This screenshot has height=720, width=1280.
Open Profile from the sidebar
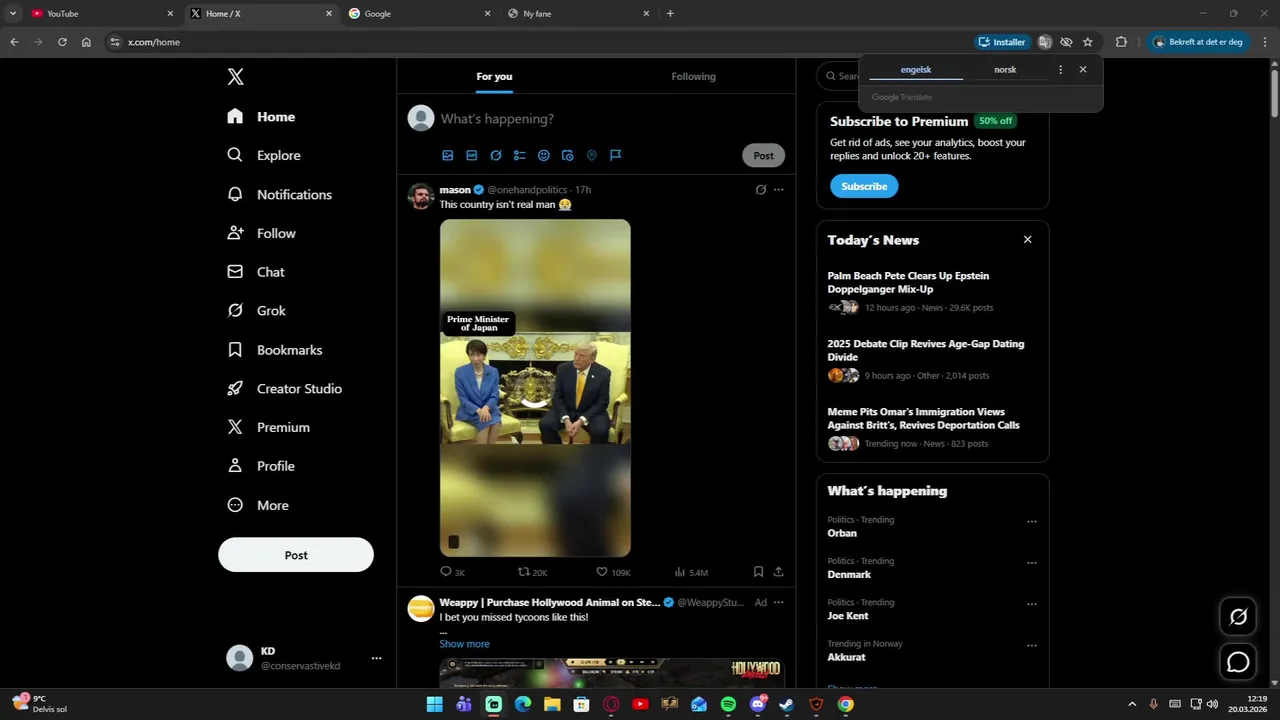tap(261, 466)
